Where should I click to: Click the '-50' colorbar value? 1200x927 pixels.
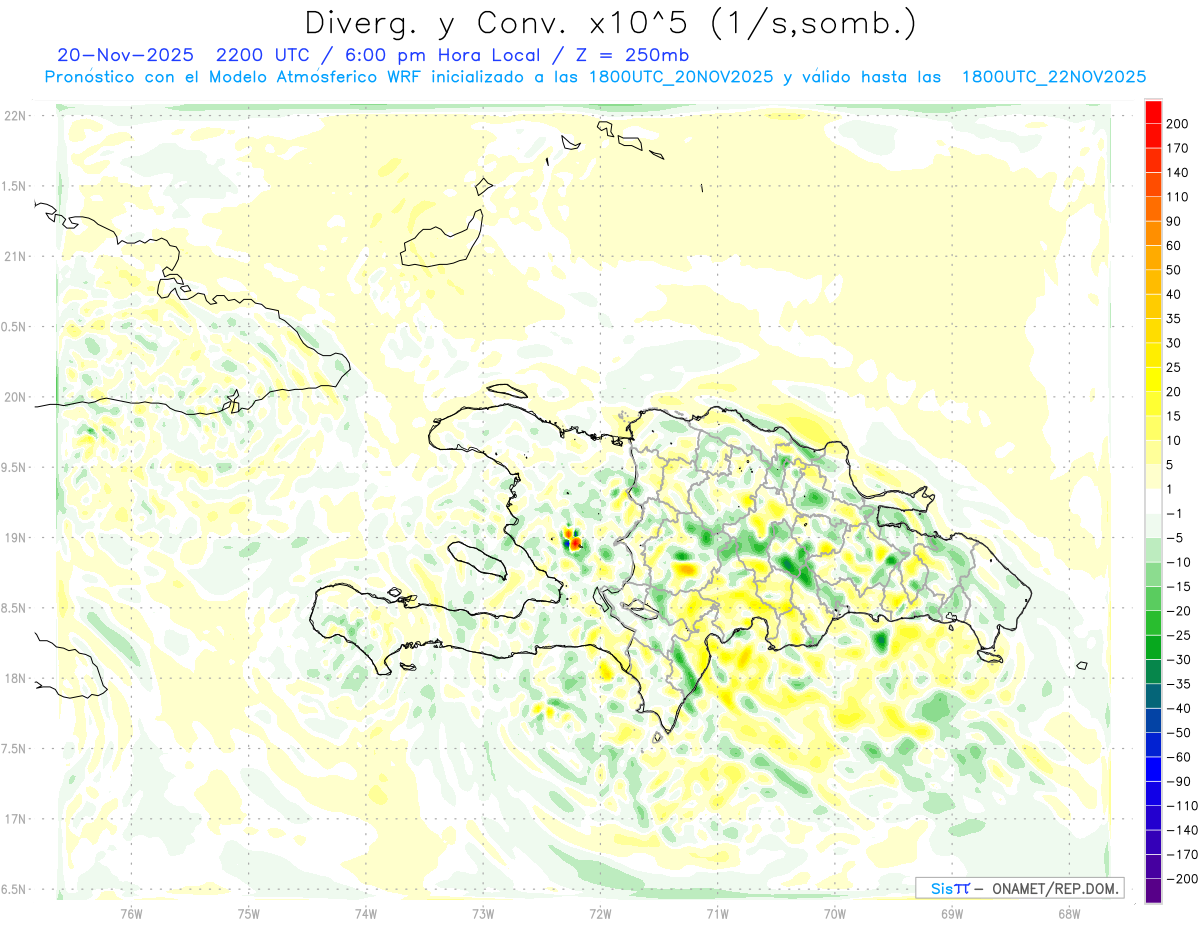(x=1179, y=733)
